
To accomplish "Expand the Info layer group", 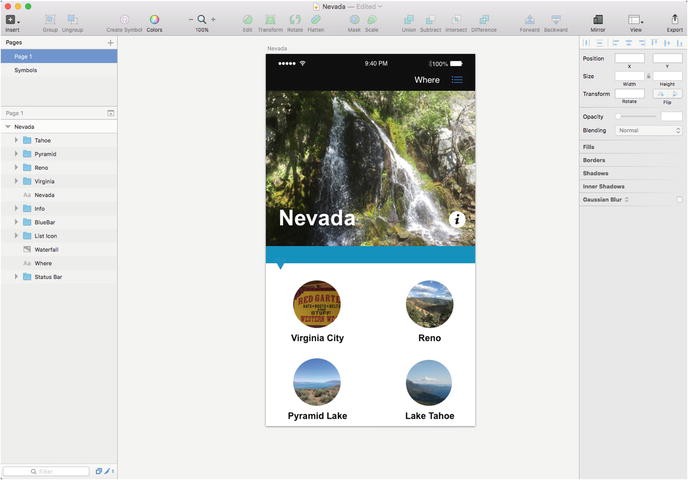I will click(x=16, y=208).
